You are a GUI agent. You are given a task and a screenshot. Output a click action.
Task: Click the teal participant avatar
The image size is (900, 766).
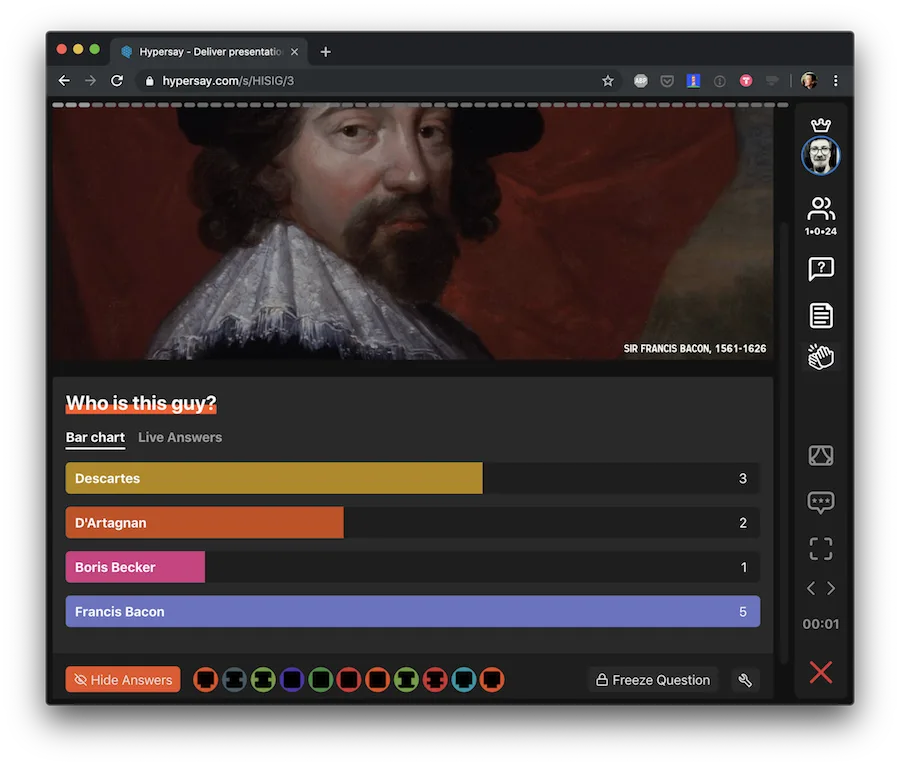(463, 680)
